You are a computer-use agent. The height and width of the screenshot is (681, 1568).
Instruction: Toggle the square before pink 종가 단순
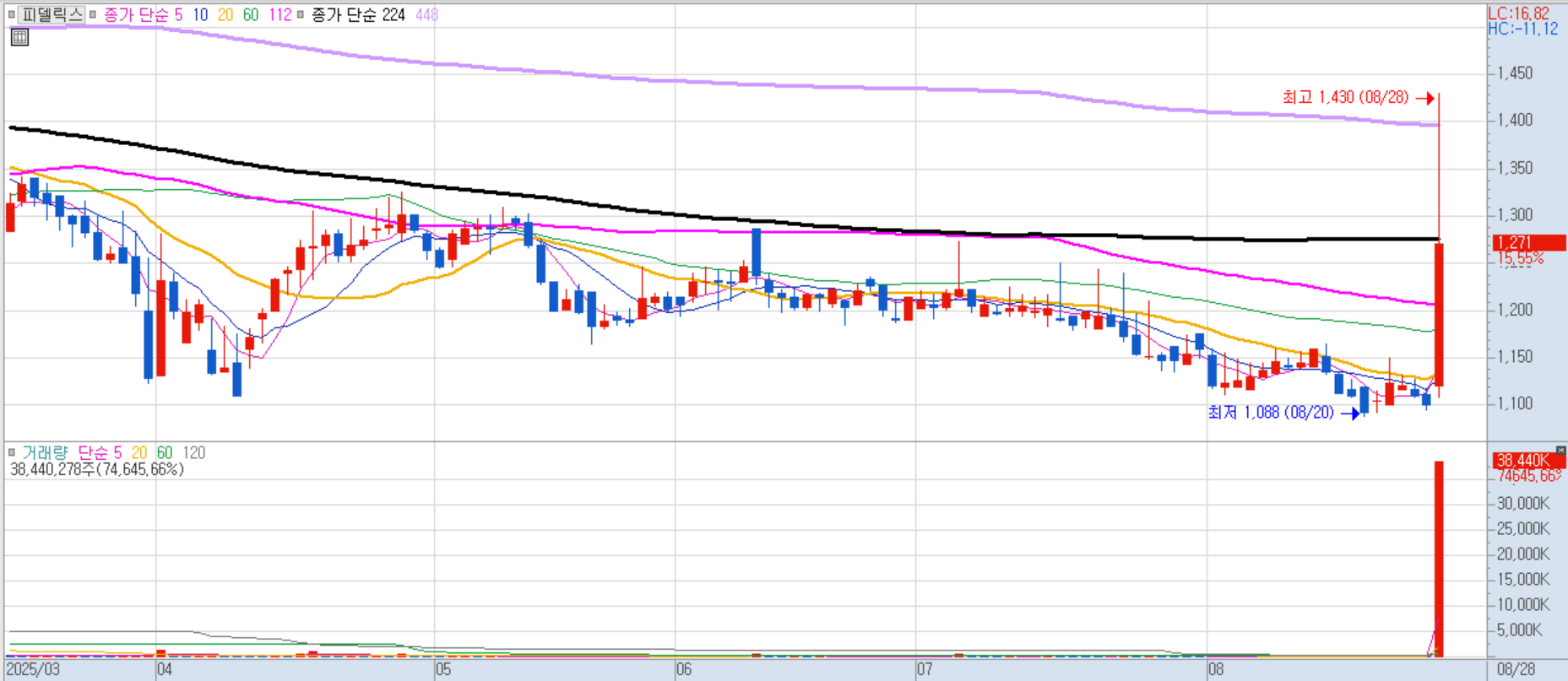pos(93,14)
